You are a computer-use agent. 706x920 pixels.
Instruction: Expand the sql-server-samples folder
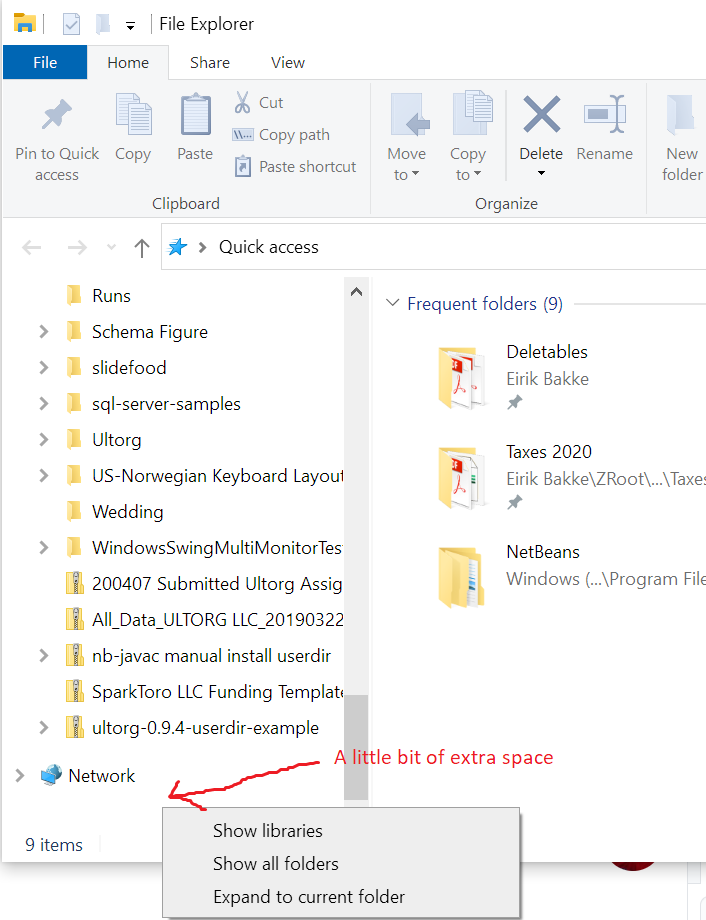pos(43,404)
